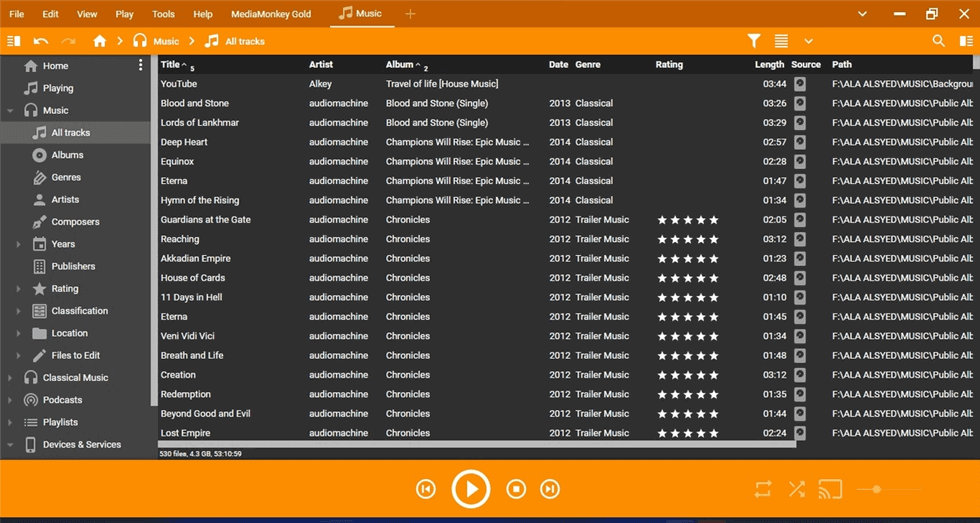Click the Location folder icon

coord(39,333)
